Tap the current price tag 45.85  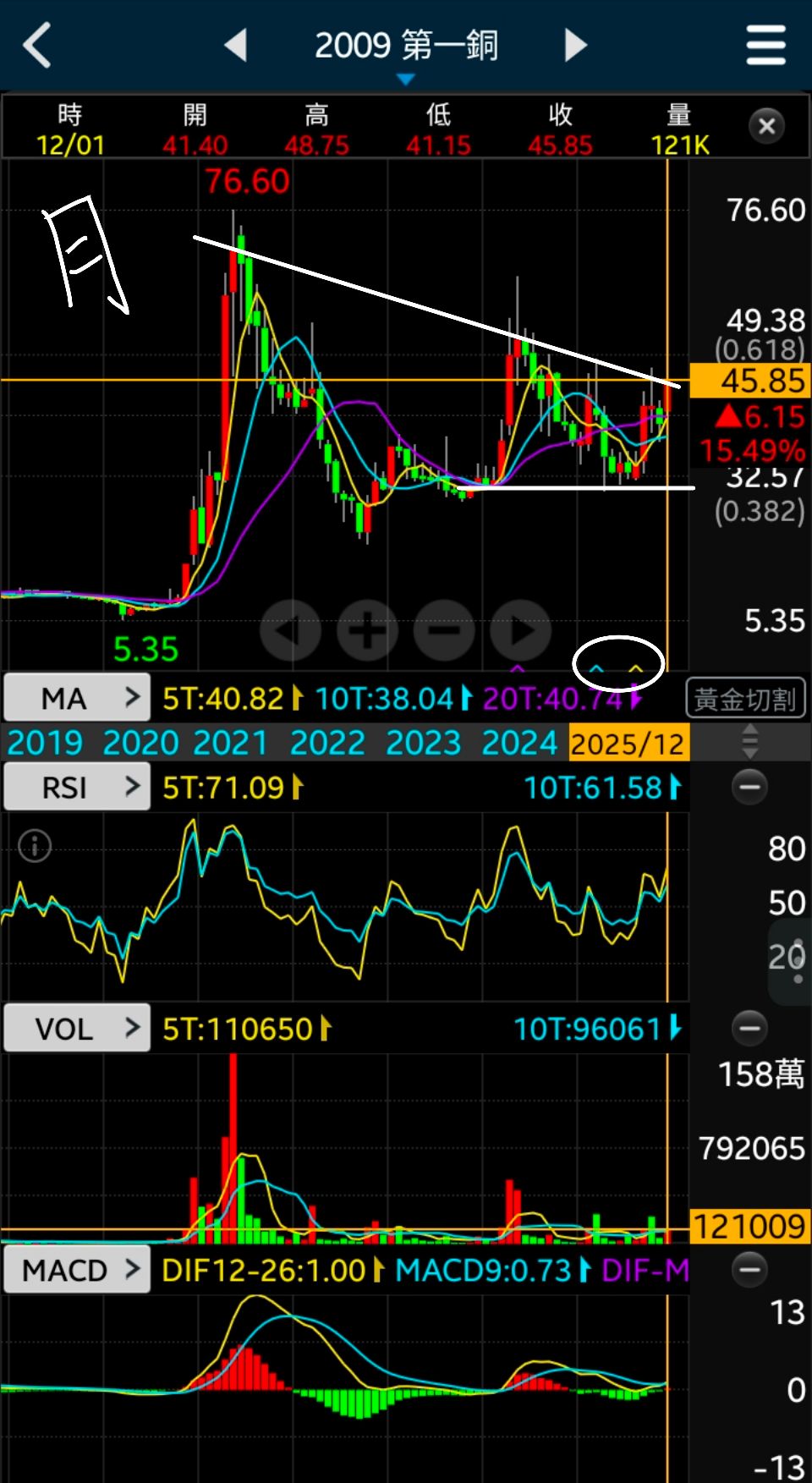click(x=750, y=381)
